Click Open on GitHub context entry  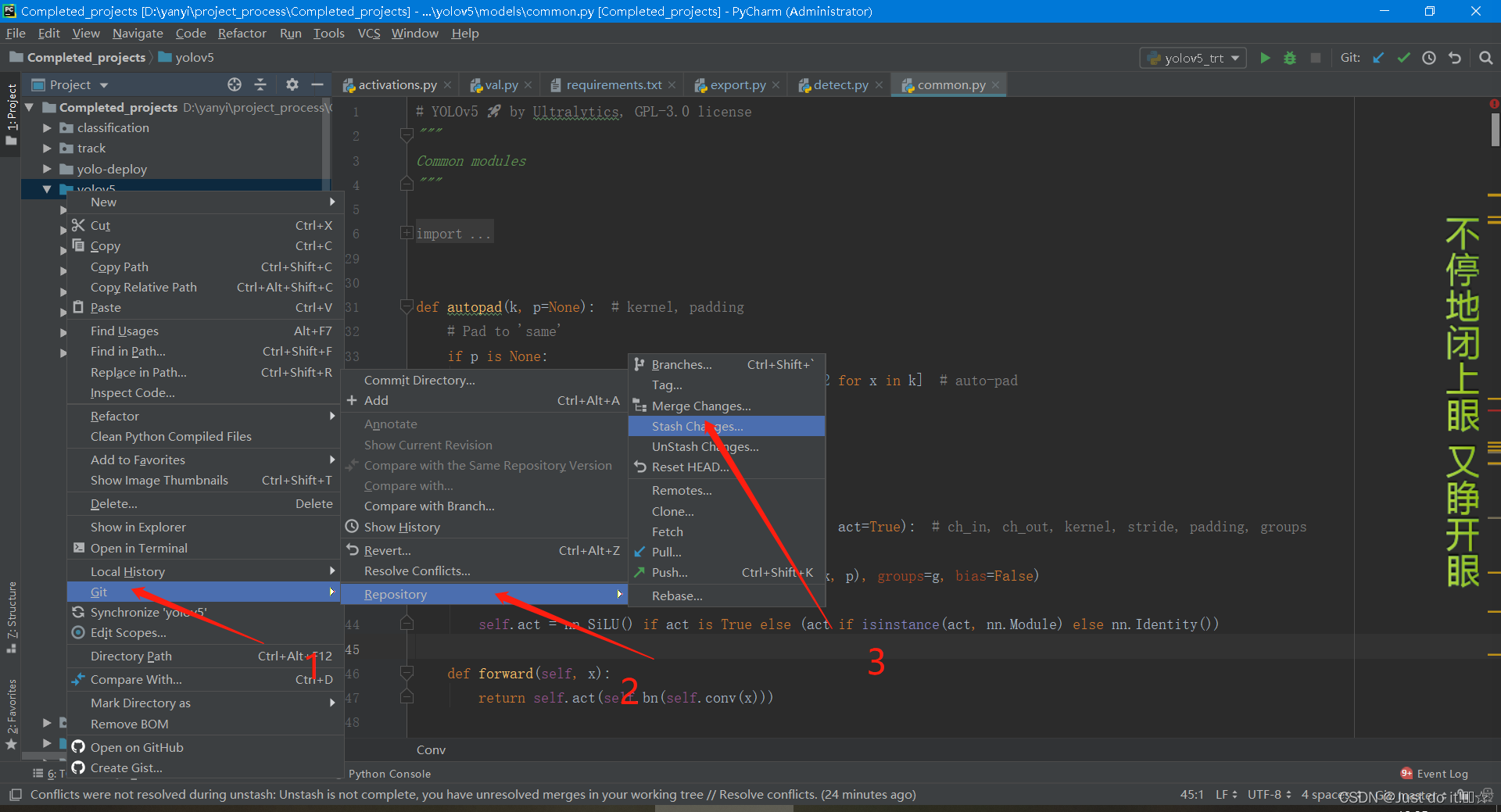pos(205,747)
